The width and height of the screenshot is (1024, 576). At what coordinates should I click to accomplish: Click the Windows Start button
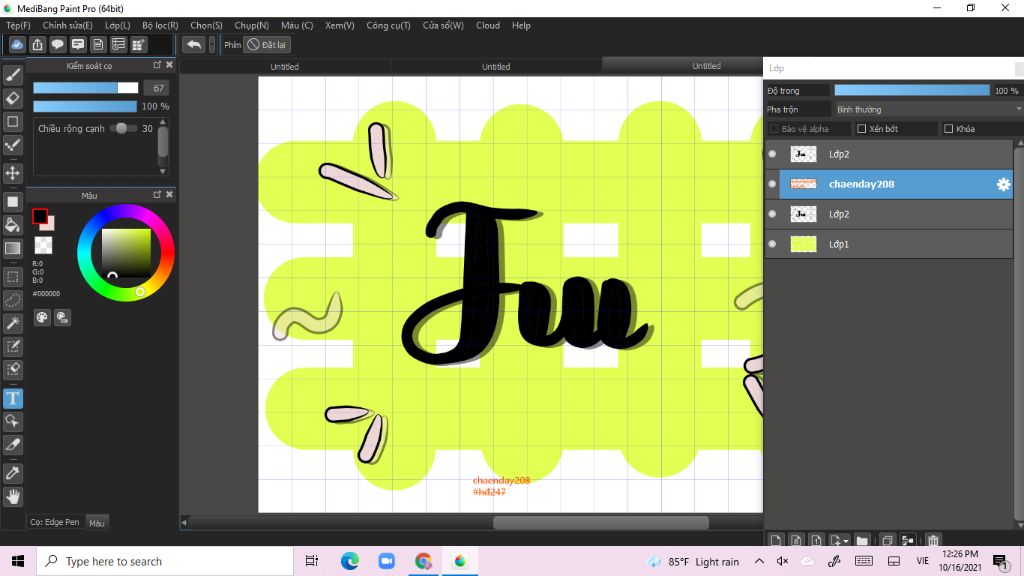point(18,561)
